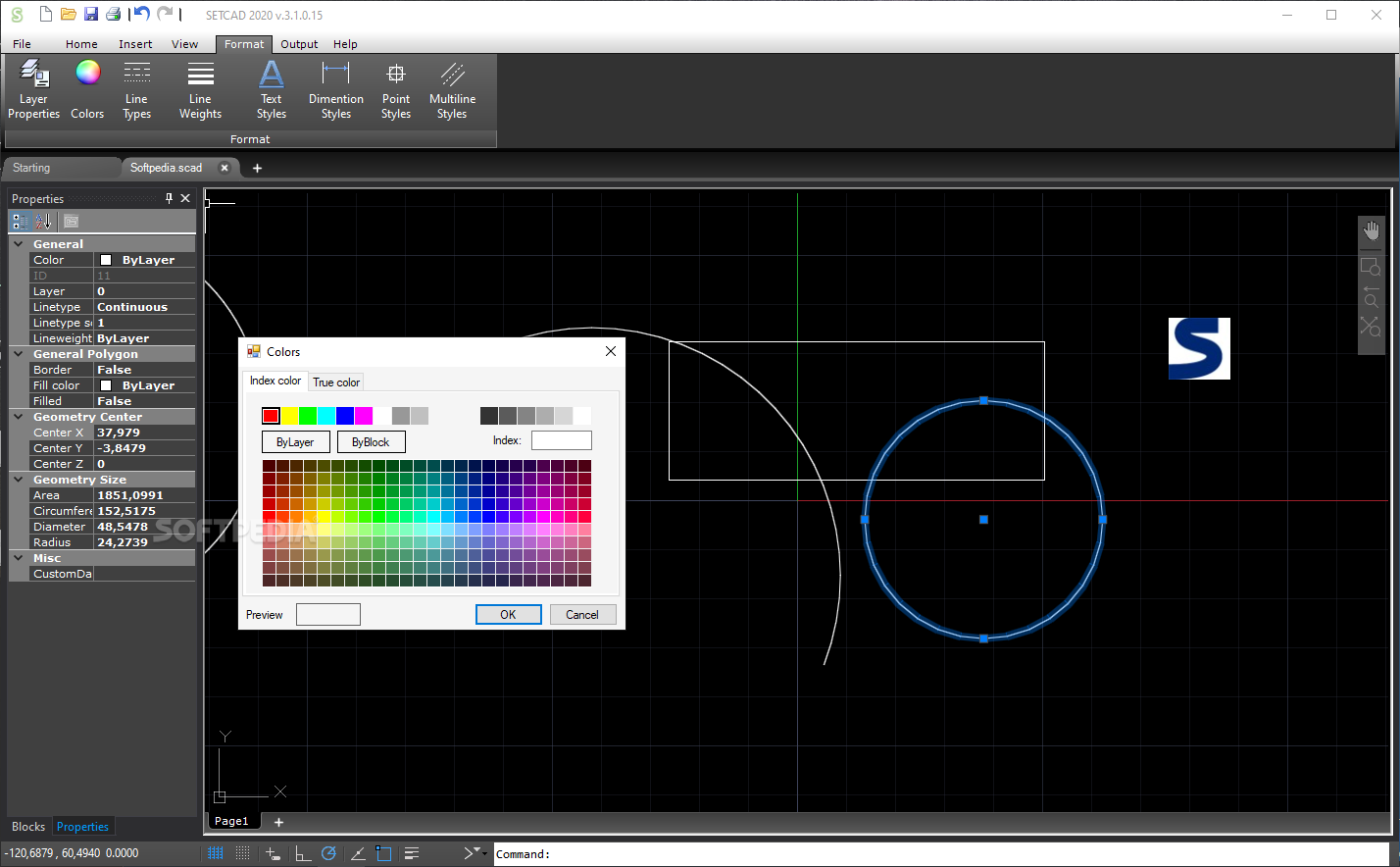Toggle polar tracking in status bar
Image resolution: width=1400 pixels, height=867 pixels.
(x=328, y=853)
